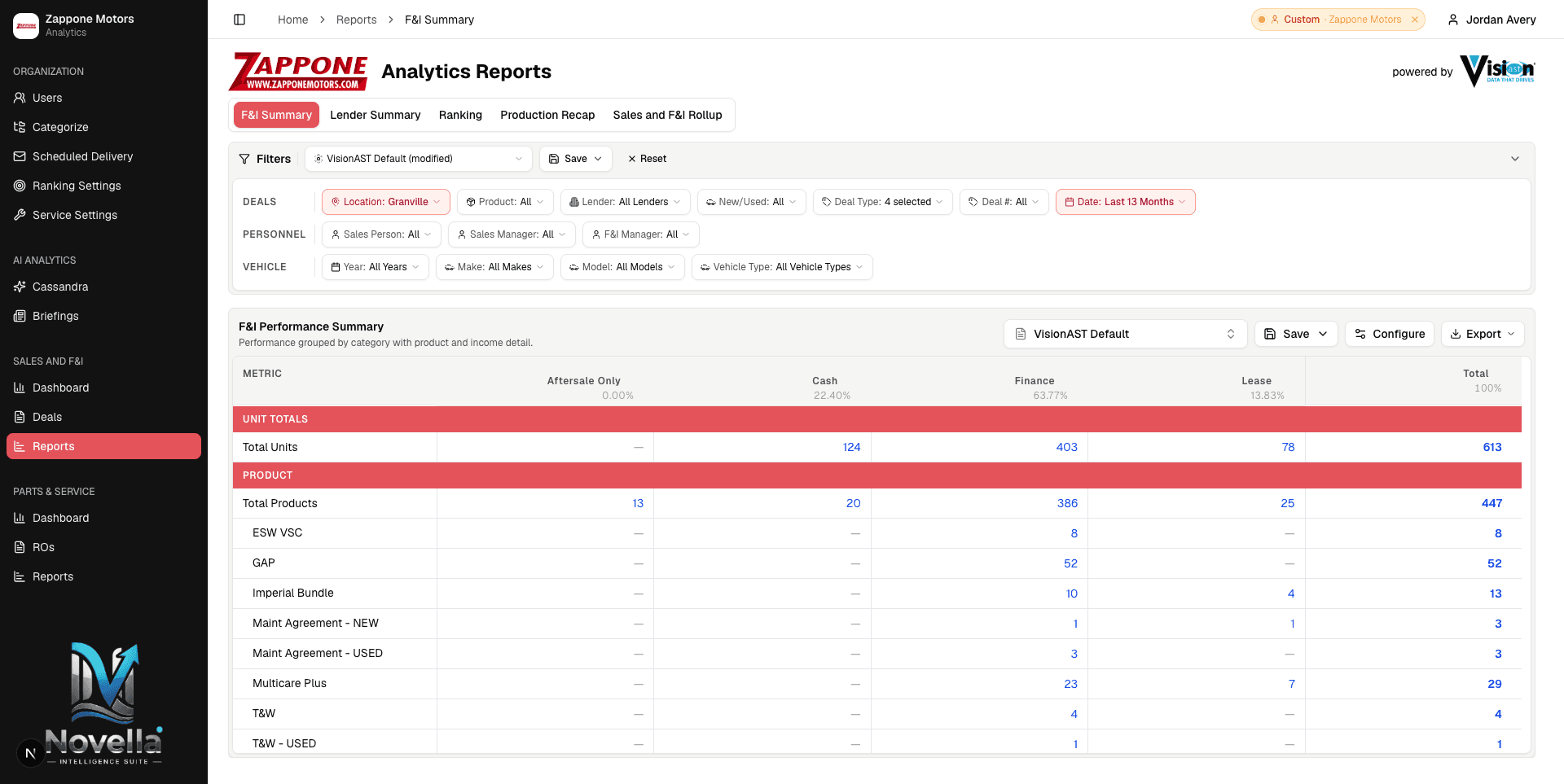Open Jordan Avery user menu
Viewport: 1564px width, 784px height.
(x=1492, y=20)
